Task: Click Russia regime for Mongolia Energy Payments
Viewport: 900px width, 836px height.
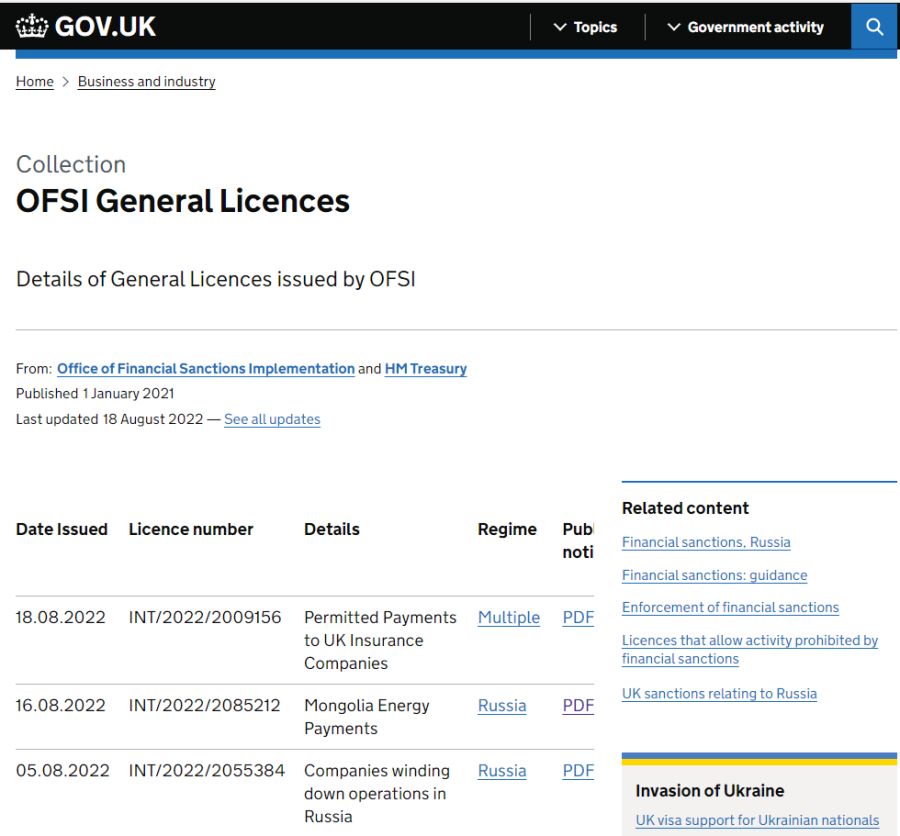Action: 502,705
